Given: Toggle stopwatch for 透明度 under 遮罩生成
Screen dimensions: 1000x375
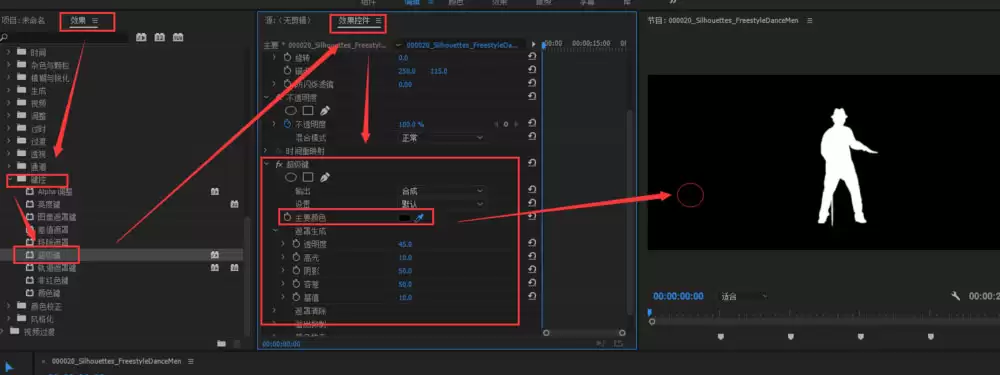Looking at the screenshot, I should click(x=296, y=244).
